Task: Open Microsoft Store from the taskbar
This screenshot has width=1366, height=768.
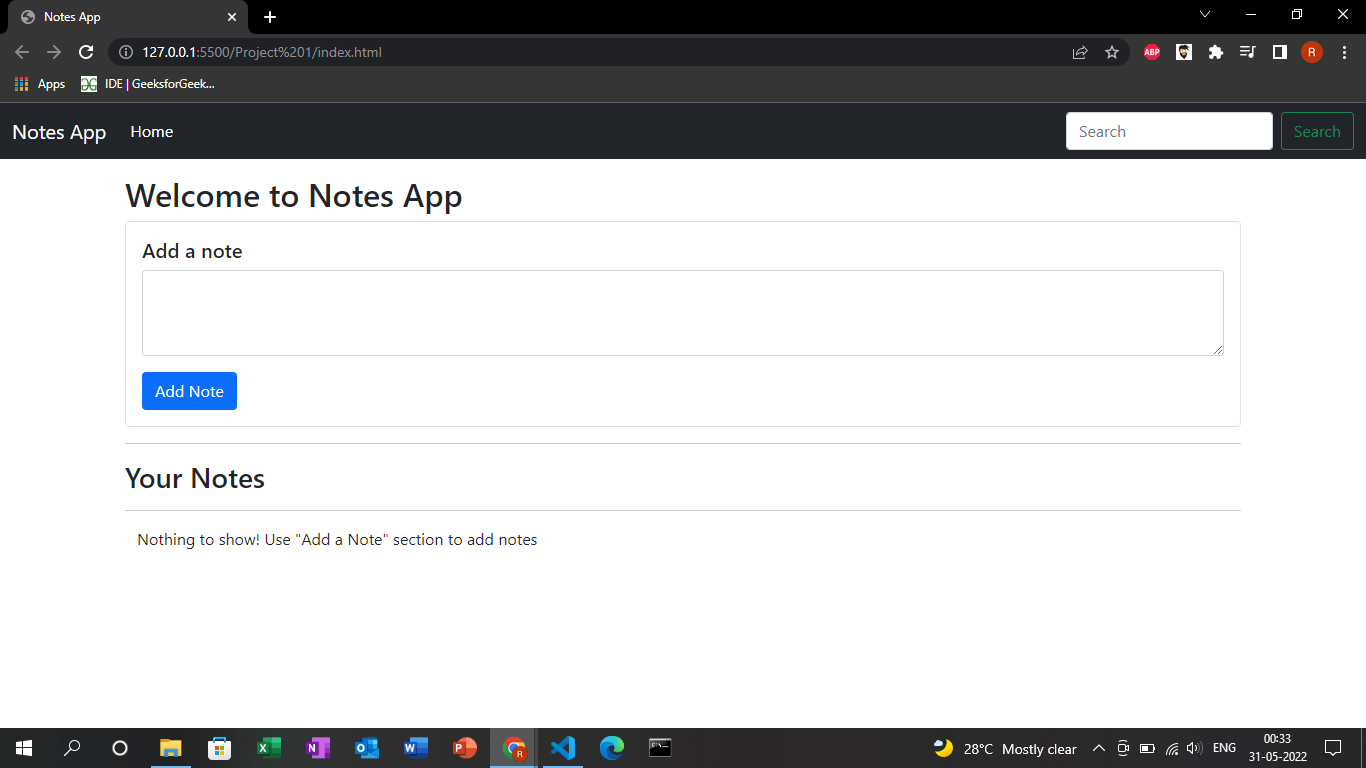Action: point(220,748)
